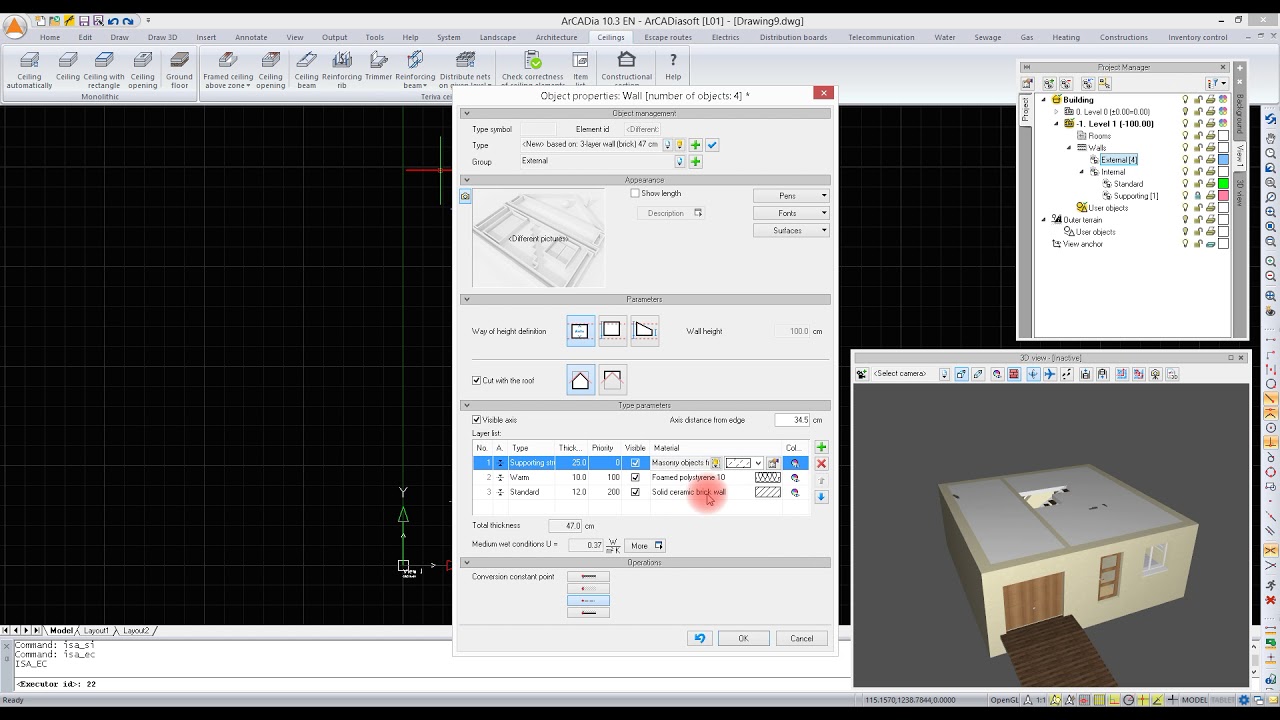Choose the first height definition mode icon

coord(580,331)
